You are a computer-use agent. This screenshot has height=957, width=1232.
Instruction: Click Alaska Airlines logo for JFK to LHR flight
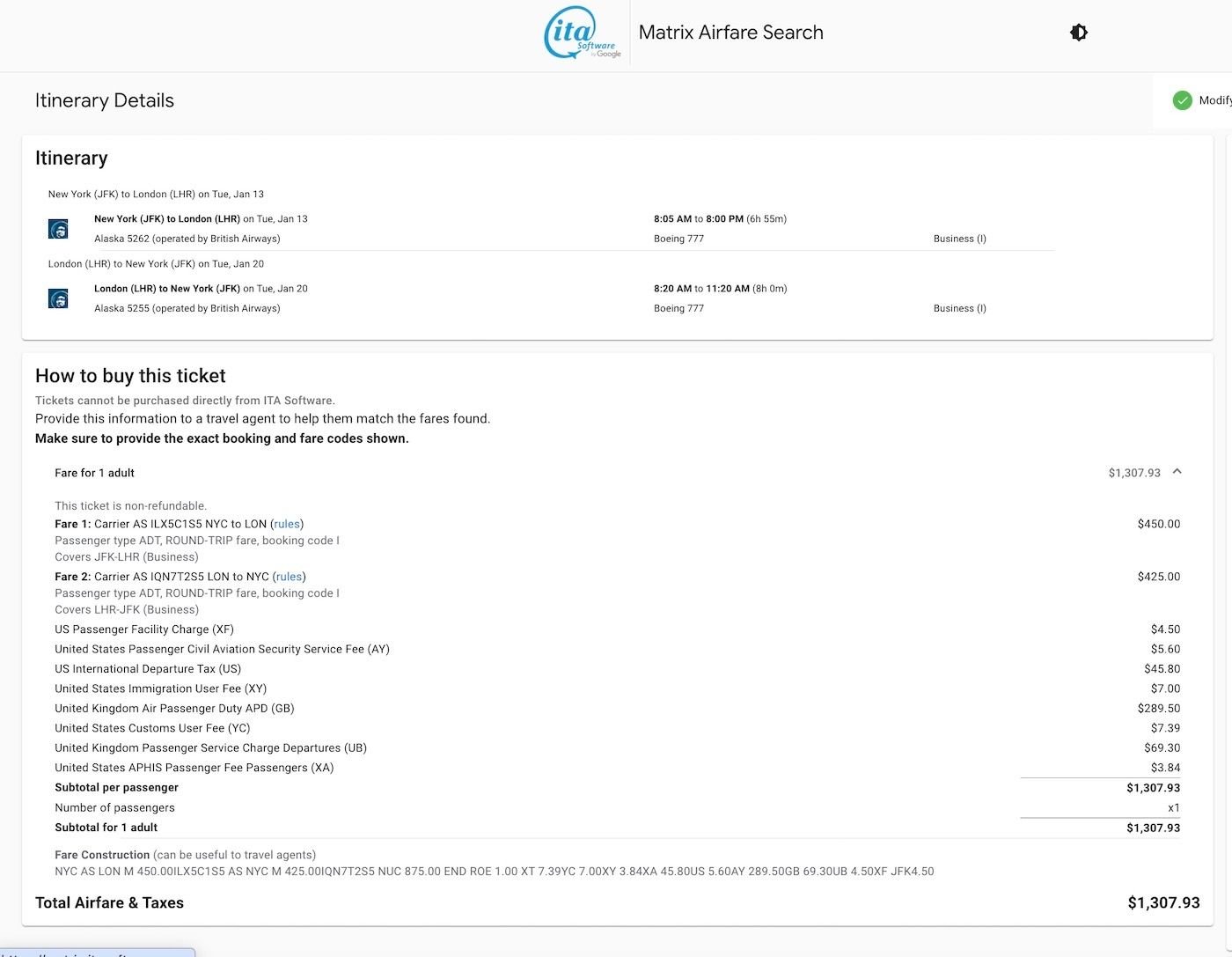(58, 229)
